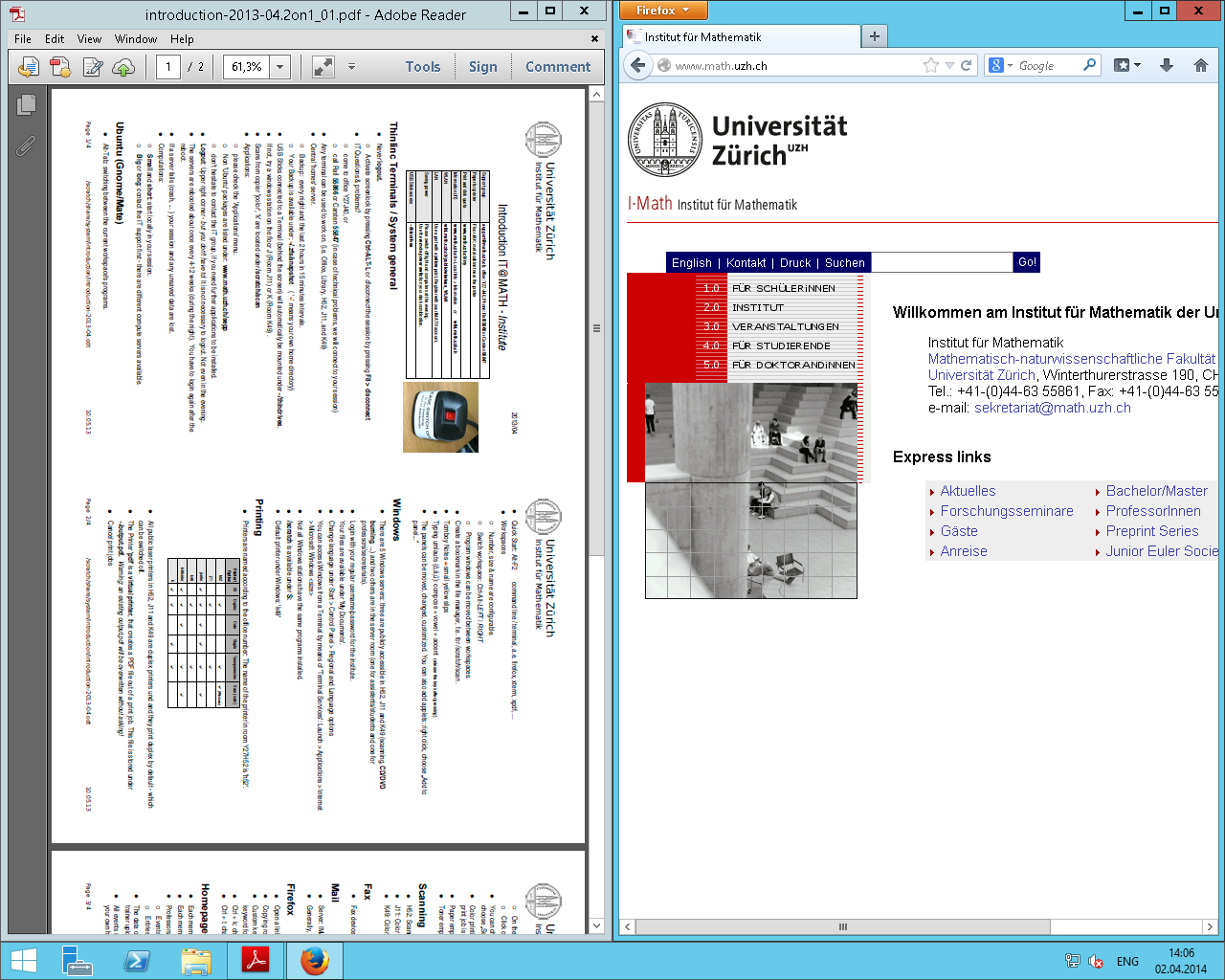Click Firefox horizontal scrollbar right arrow
1225x980 pixels.
pos(1210,926)
